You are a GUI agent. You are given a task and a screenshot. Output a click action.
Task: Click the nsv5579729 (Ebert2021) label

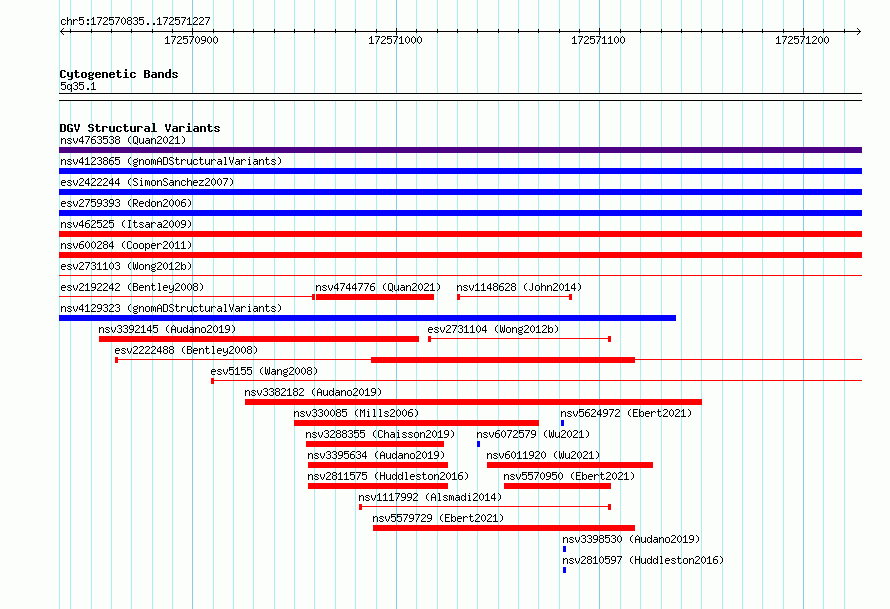coord(438,518)
